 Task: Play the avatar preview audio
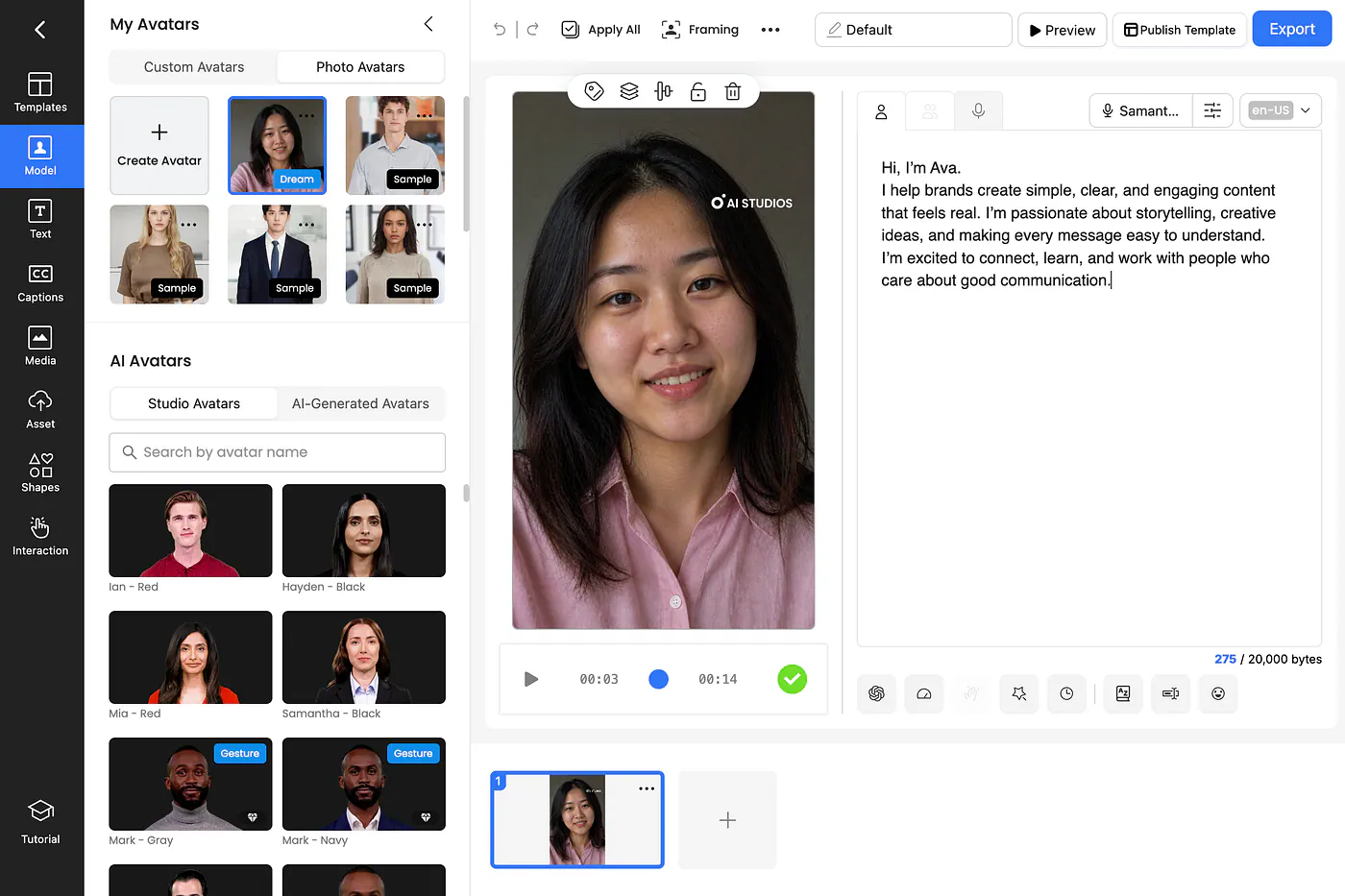coord(531,679)
